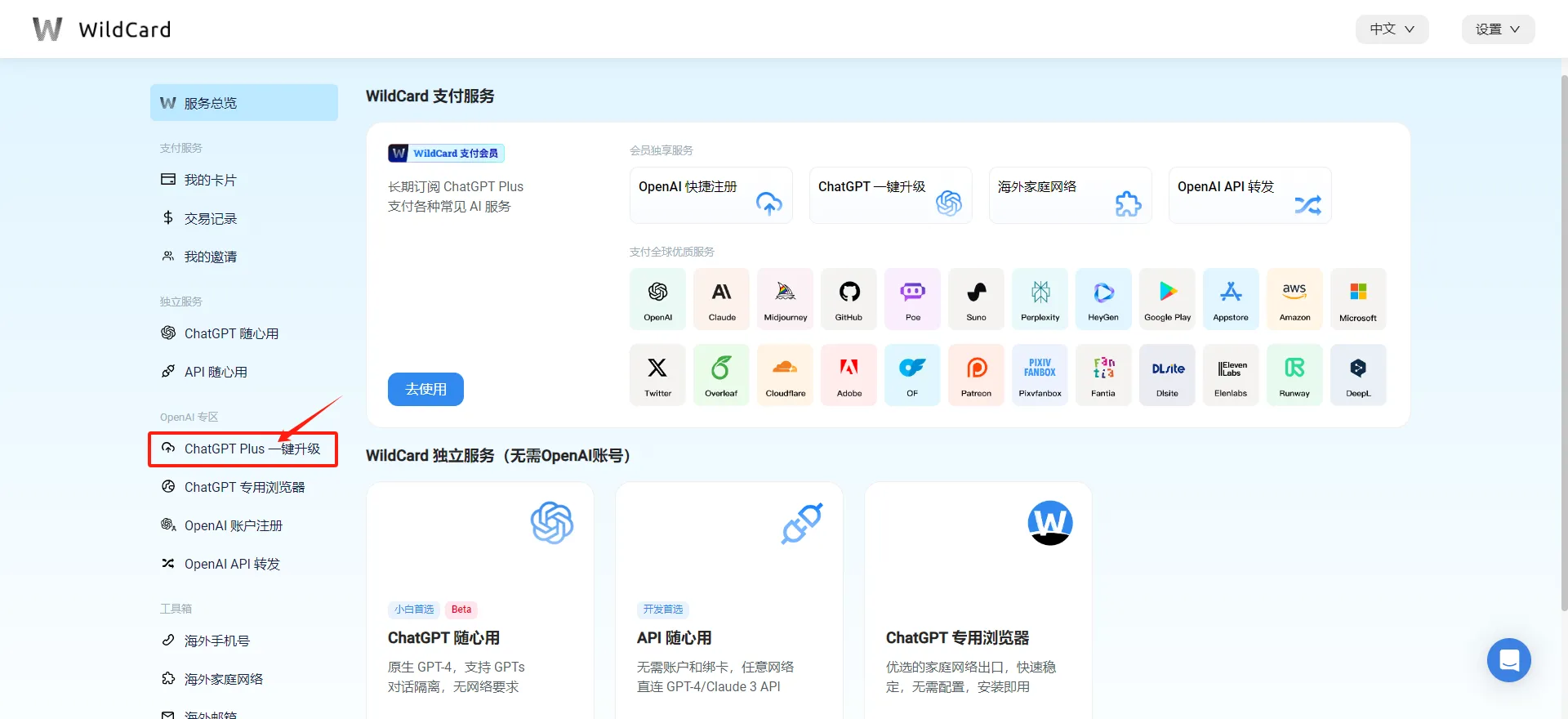The image size is (1568, 719).
Task: Choose the Amazon AWS service tile
Action: tap(1294, 299)
